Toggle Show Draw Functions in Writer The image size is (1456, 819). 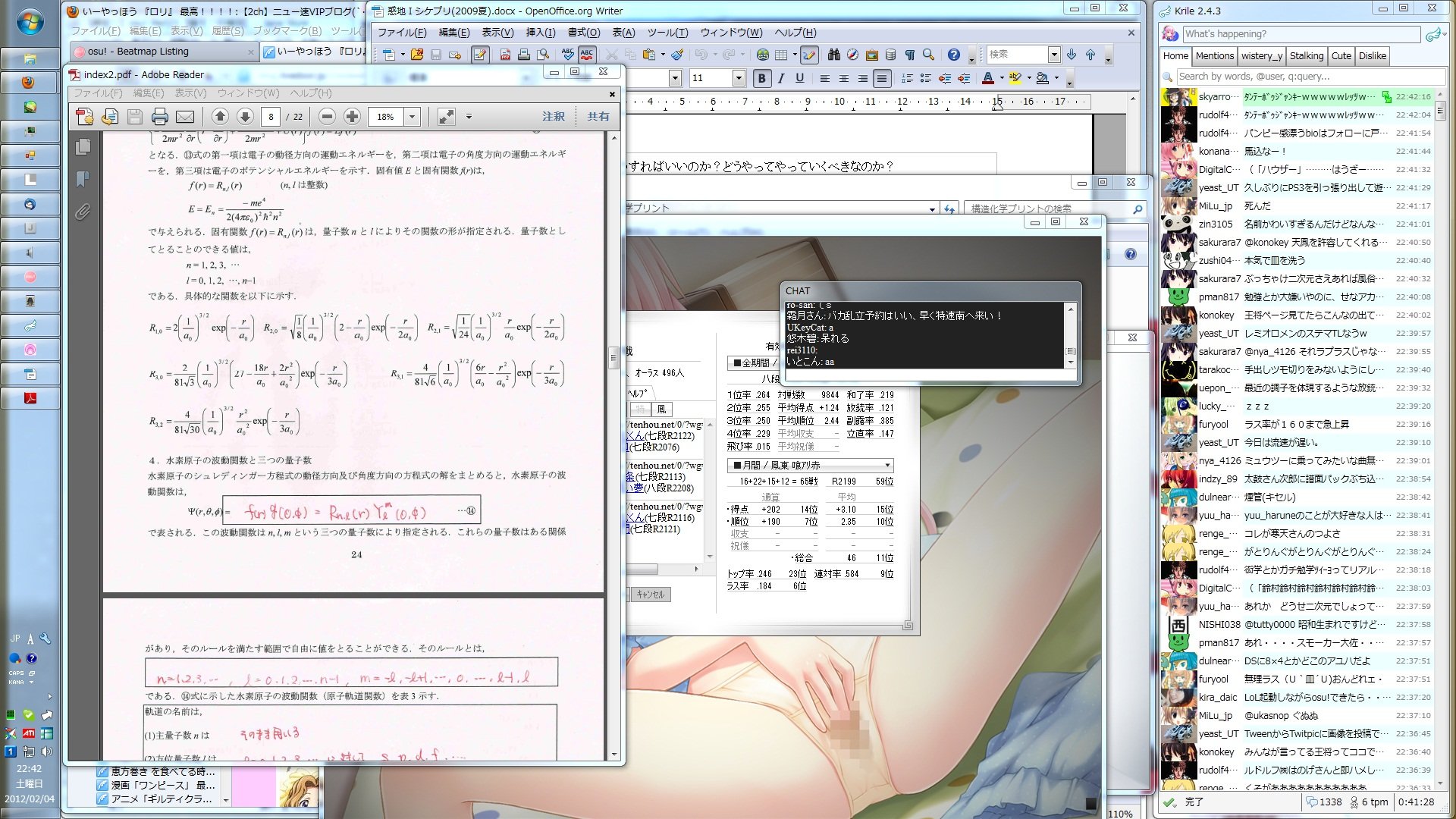[809, 55]
